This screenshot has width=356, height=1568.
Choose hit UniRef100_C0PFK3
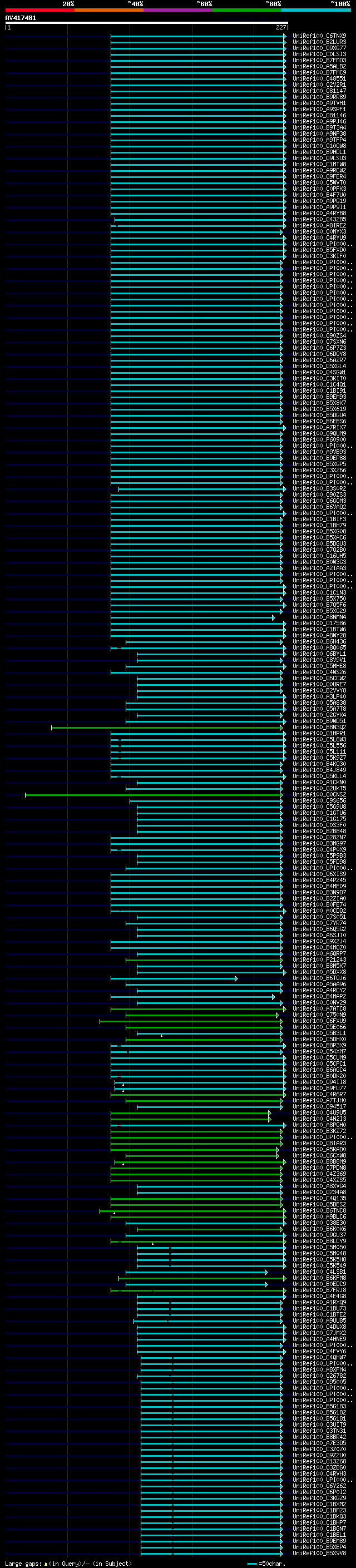click(319, 189)
